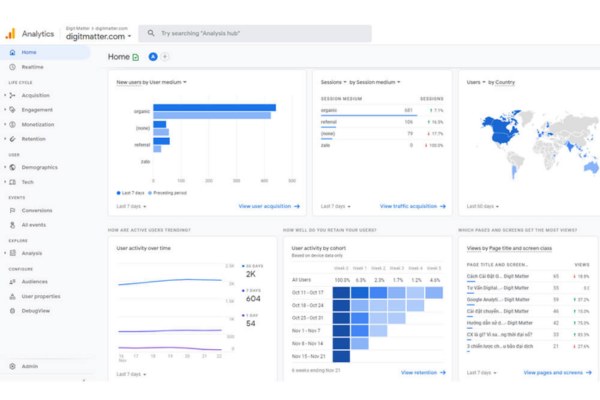Click the 'by Country' dimension label
The width and height of the screenshot is (600, 400).
(x=501, y=82)
